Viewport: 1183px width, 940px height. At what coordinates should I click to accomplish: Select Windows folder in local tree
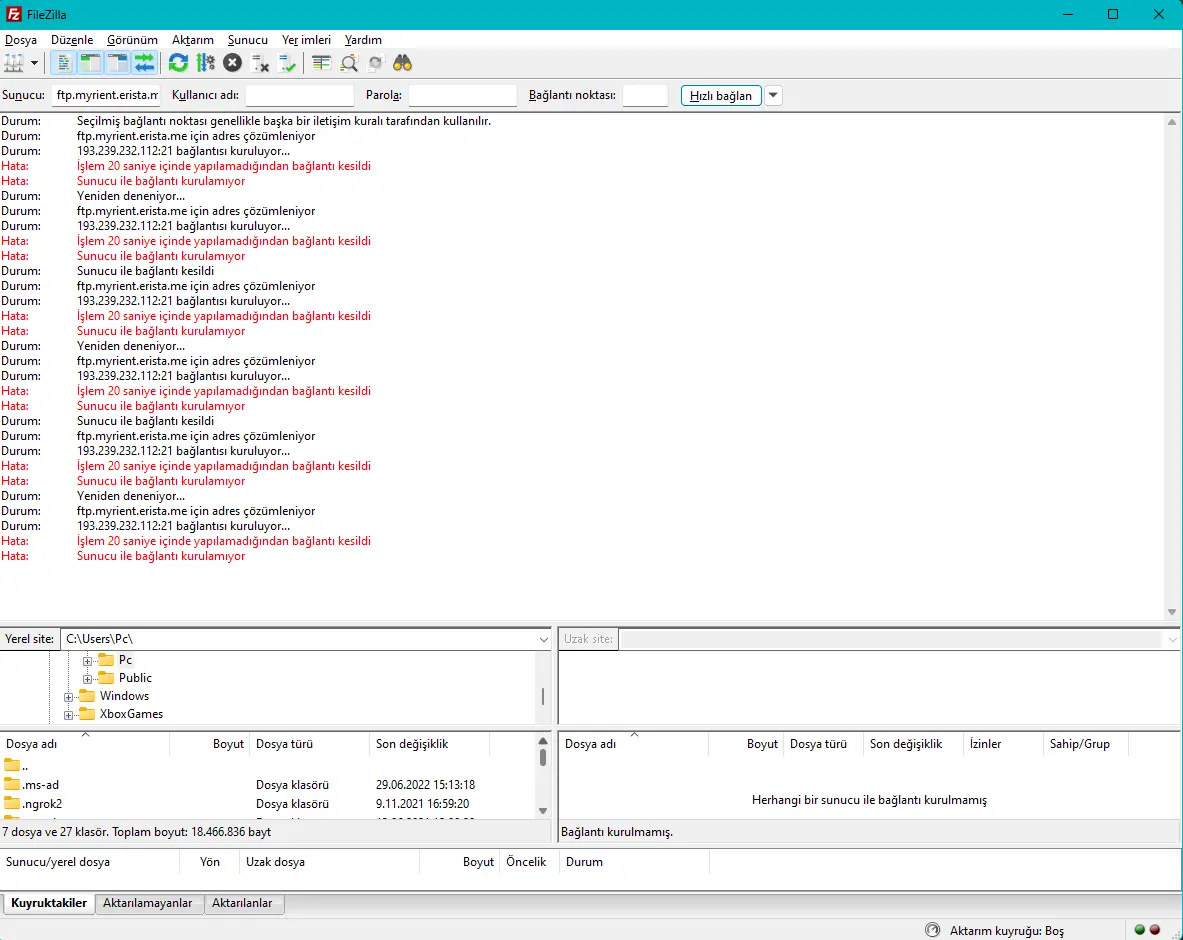(x=124, y=696)
